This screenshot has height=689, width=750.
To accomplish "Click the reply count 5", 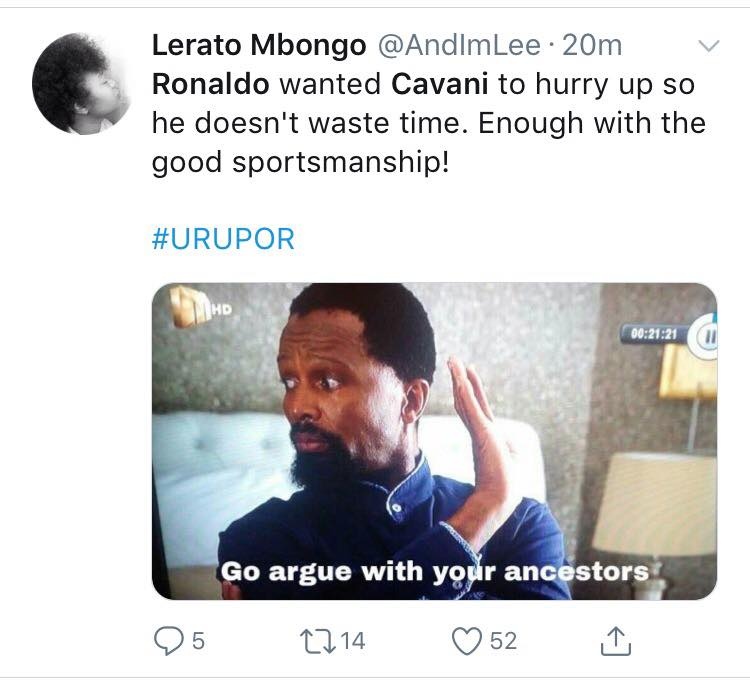I will click(198, 641).
